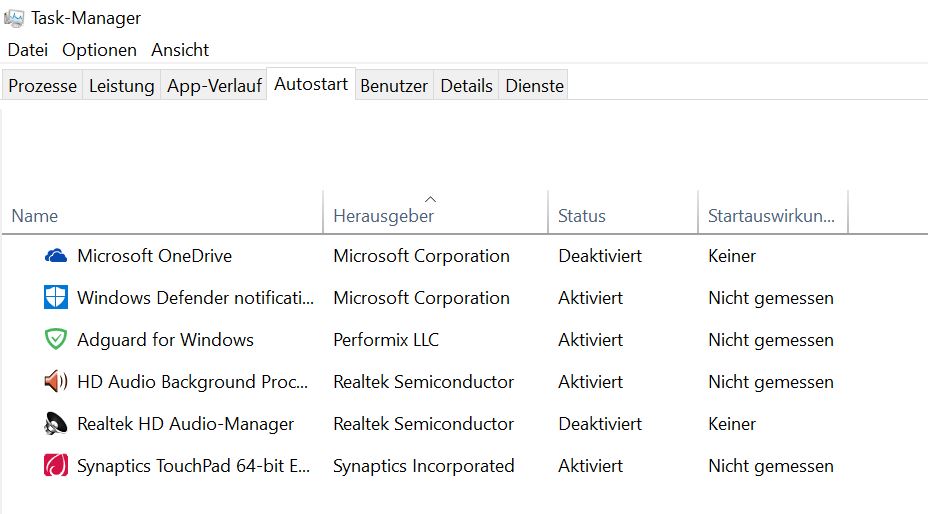Click the Task-Manager title bar icon

[x=14, y=18]
